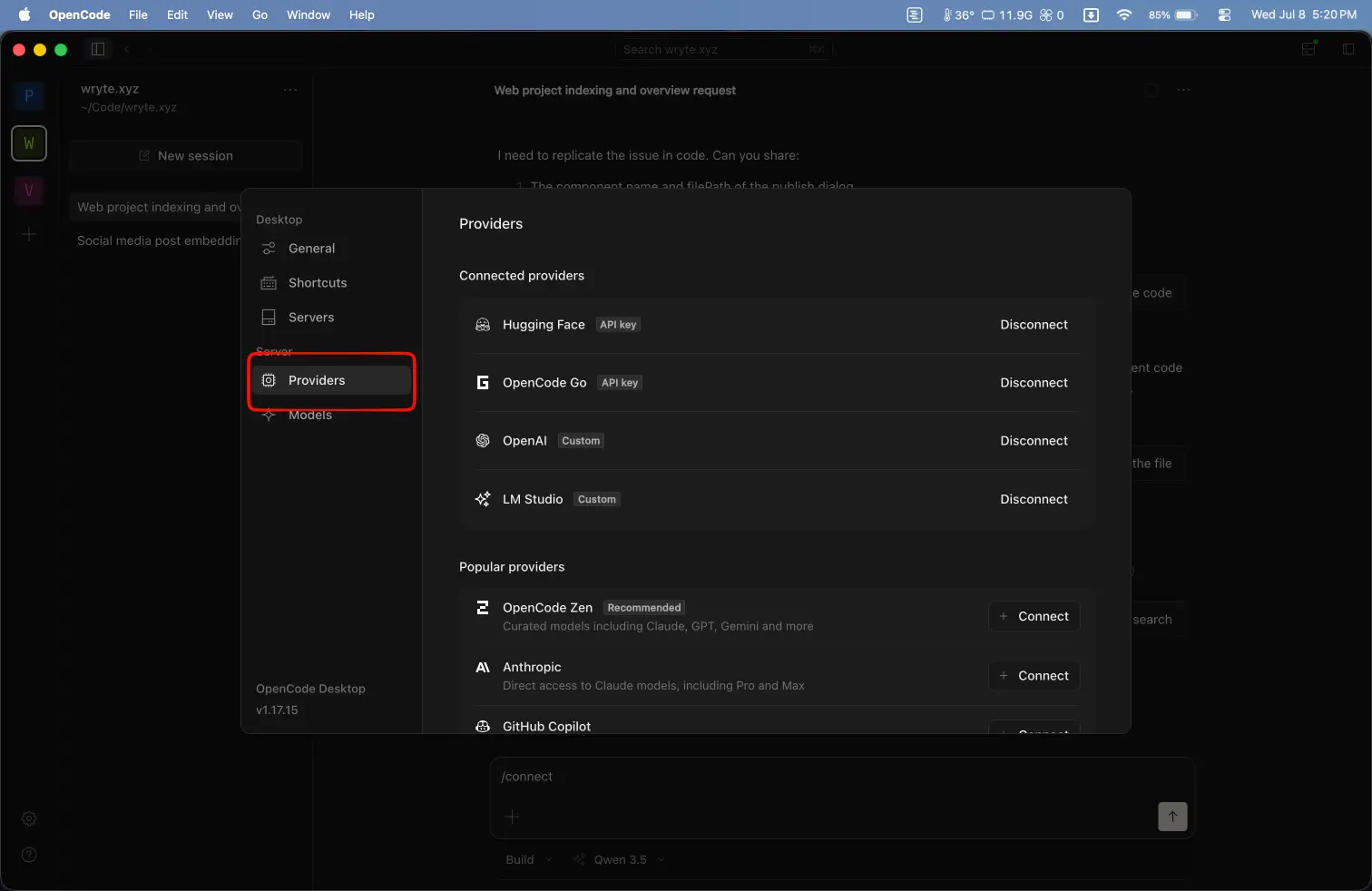The image size is (1372, 891).
Task: Click the Shortcuts keyboard icon
Action: [269, 283]
